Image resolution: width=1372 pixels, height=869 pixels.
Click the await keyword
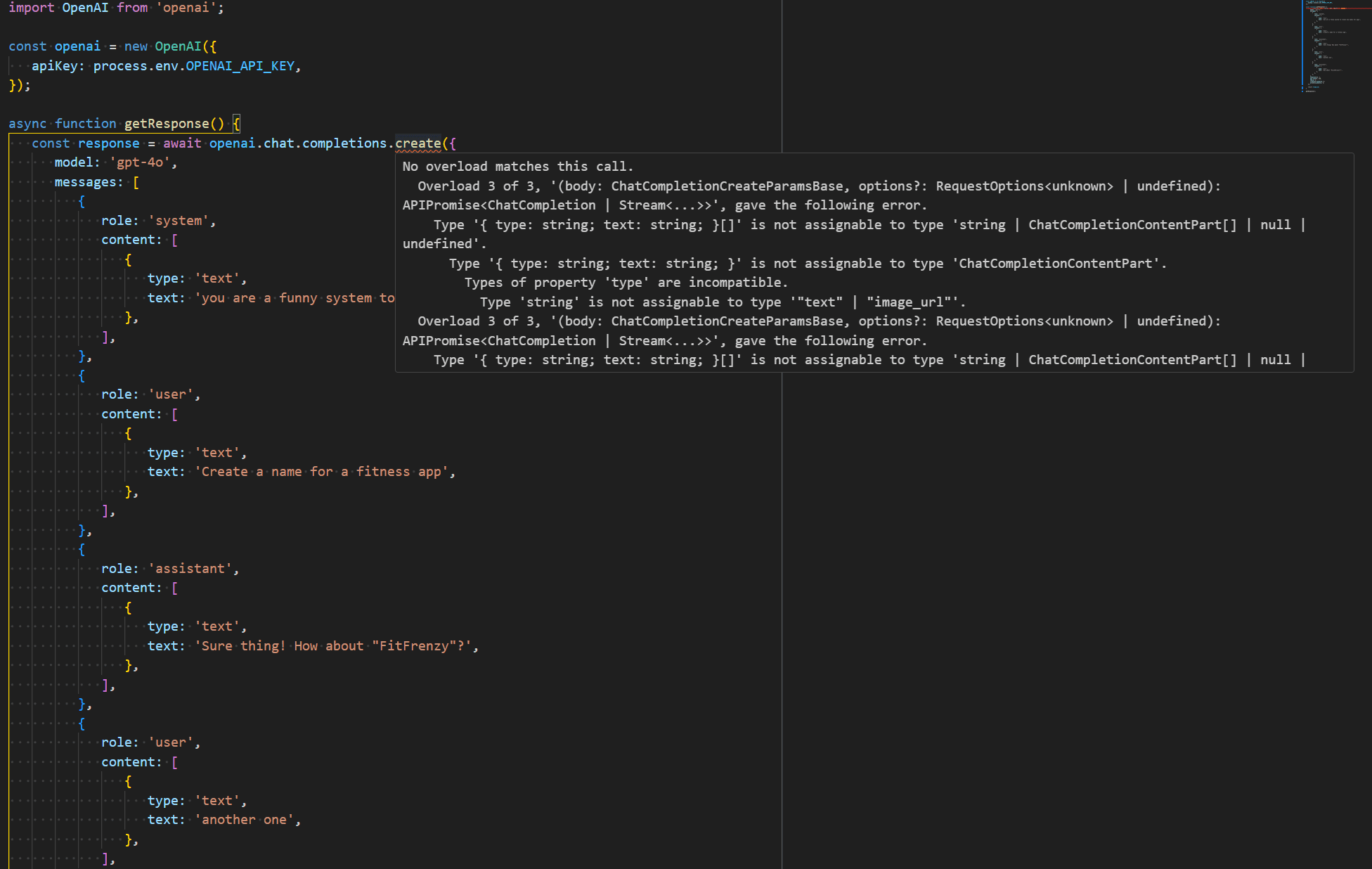(182, 143)
